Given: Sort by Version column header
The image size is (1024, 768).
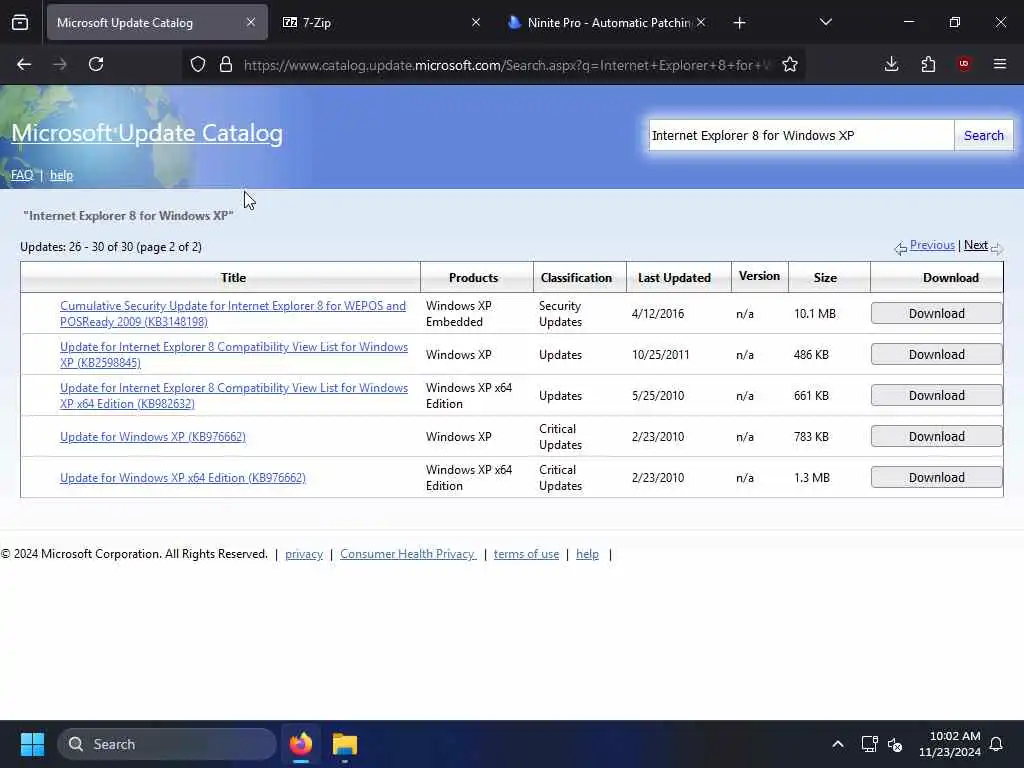Looking at the screenshot, I should click(759, 276).
